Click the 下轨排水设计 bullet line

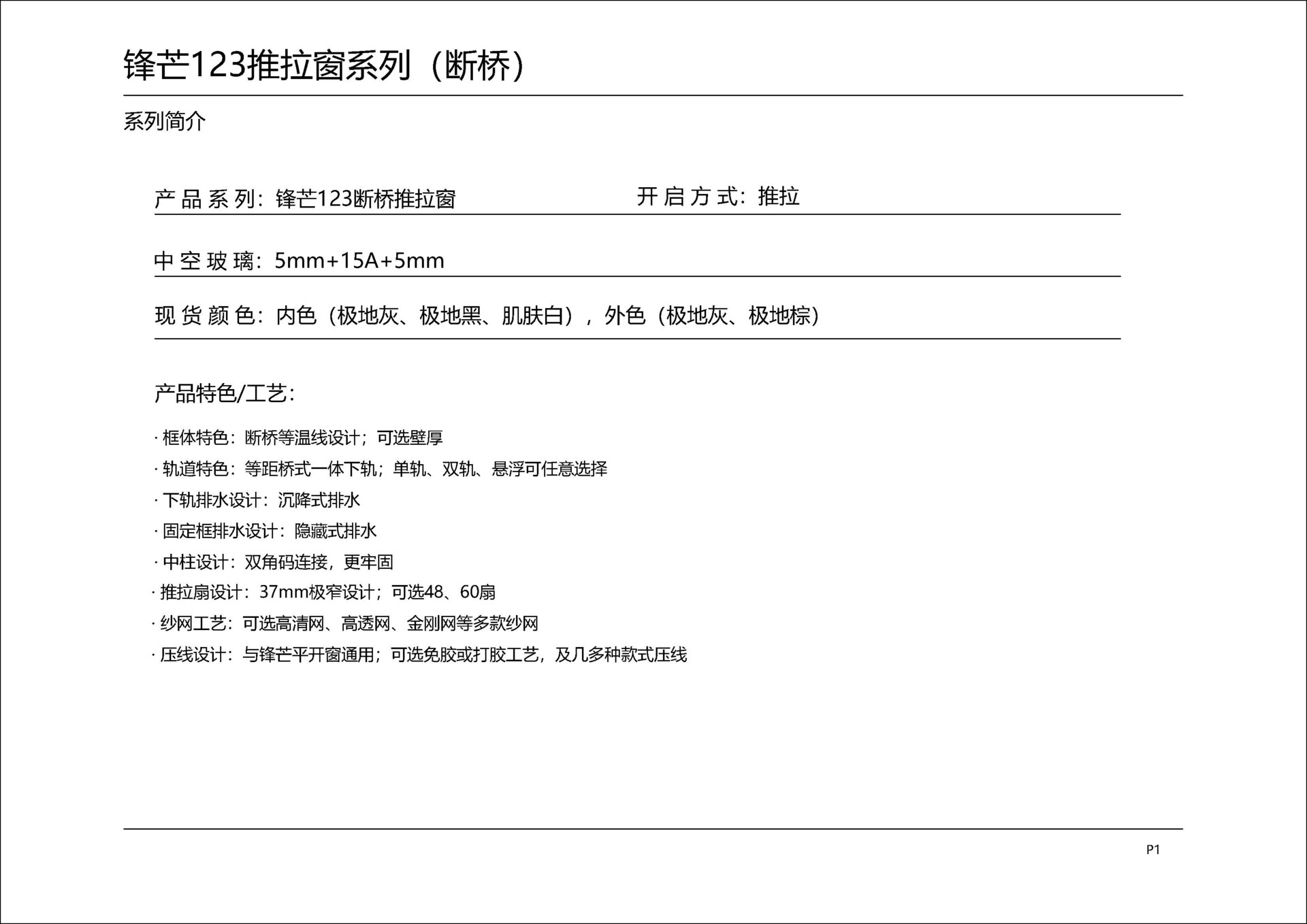coord(257,500)
